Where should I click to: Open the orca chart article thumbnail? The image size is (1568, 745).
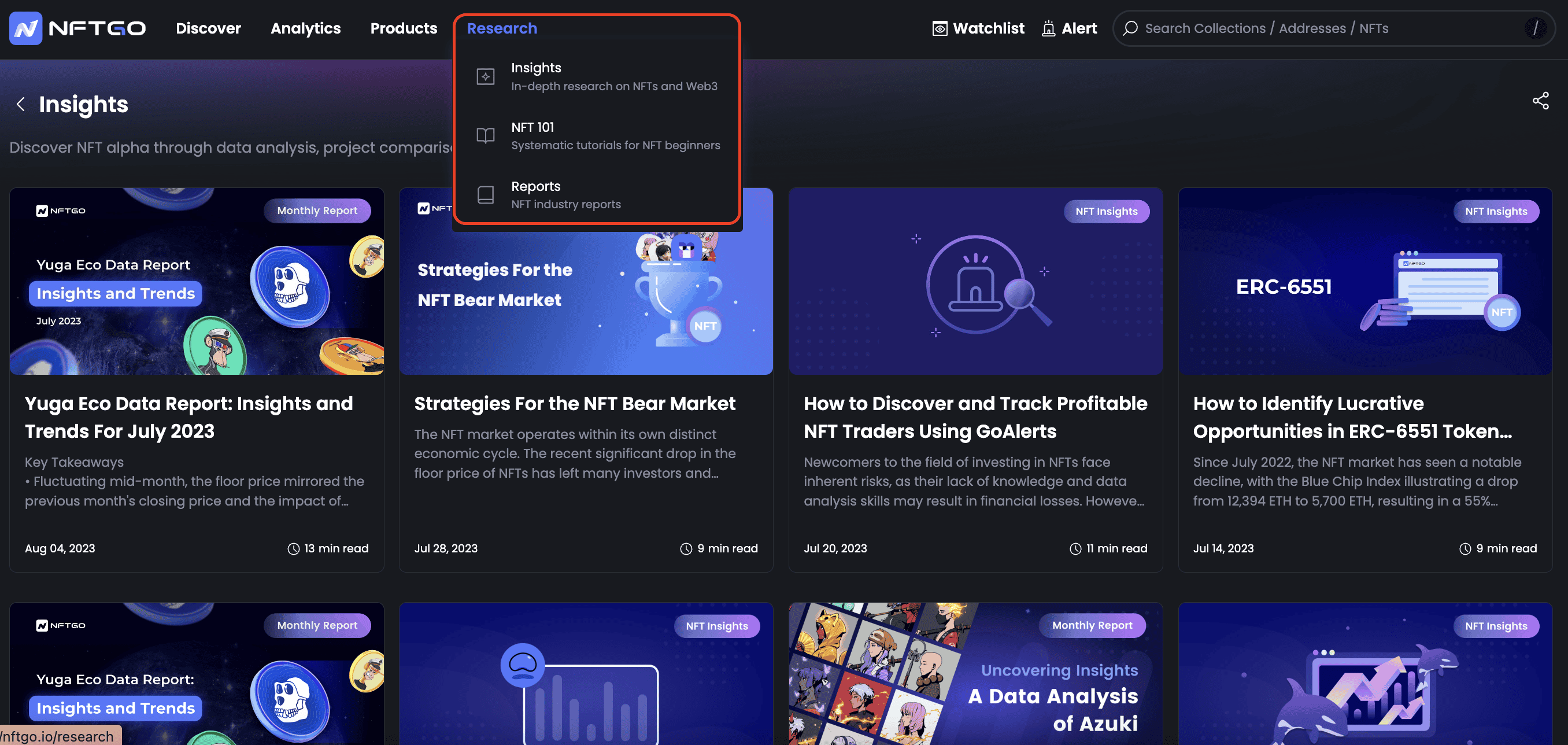(1364, 674)
